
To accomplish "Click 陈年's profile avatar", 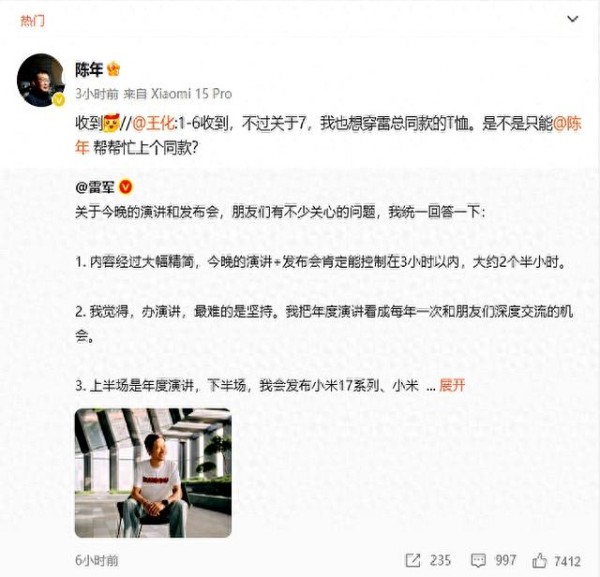I will click(41, 80).
